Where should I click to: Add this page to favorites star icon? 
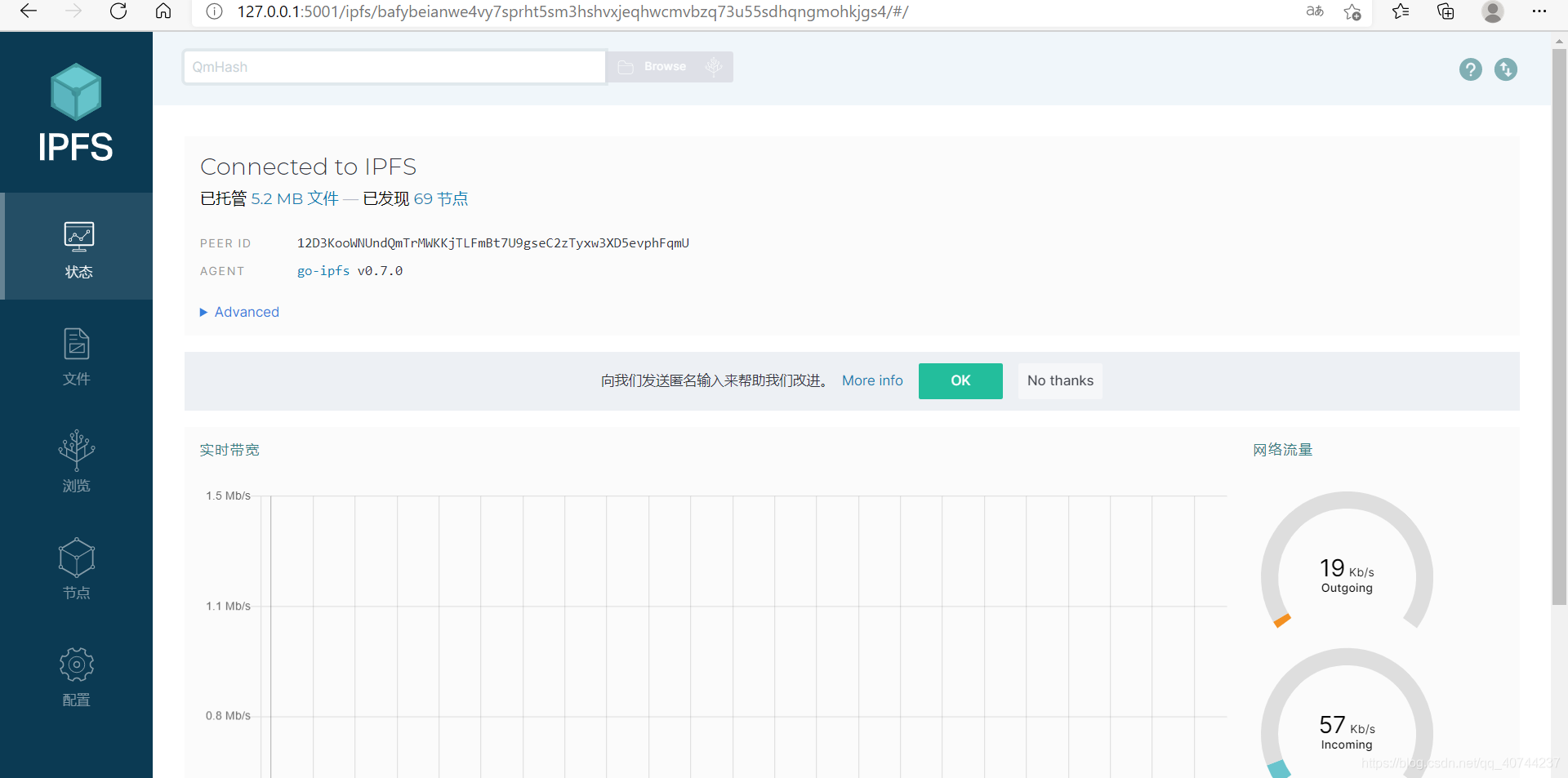(x=1352, y=11)
